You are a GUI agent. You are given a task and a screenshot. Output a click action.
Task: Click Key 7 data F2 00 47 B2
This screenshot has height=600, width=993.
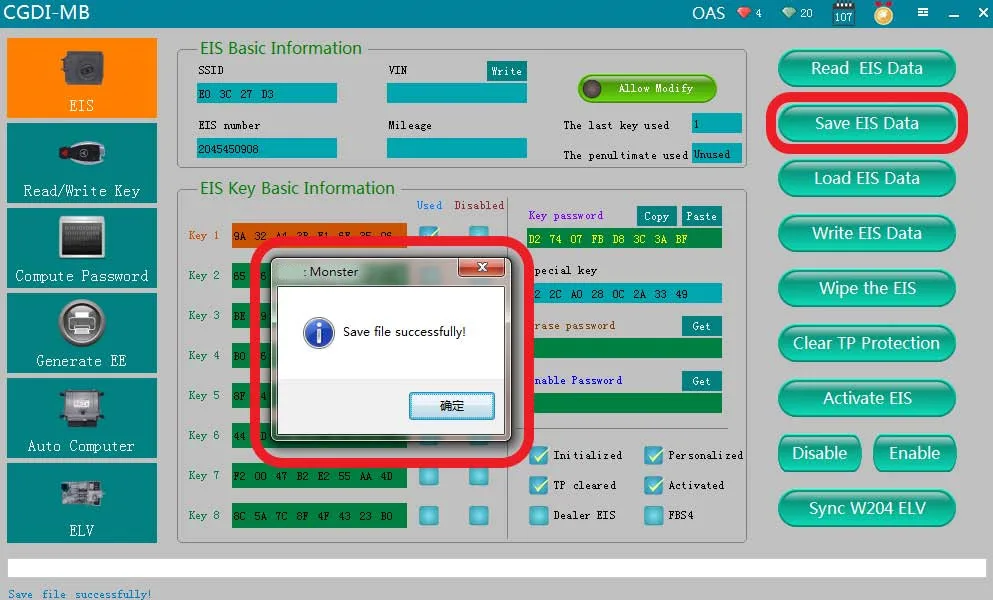point(319,476)
